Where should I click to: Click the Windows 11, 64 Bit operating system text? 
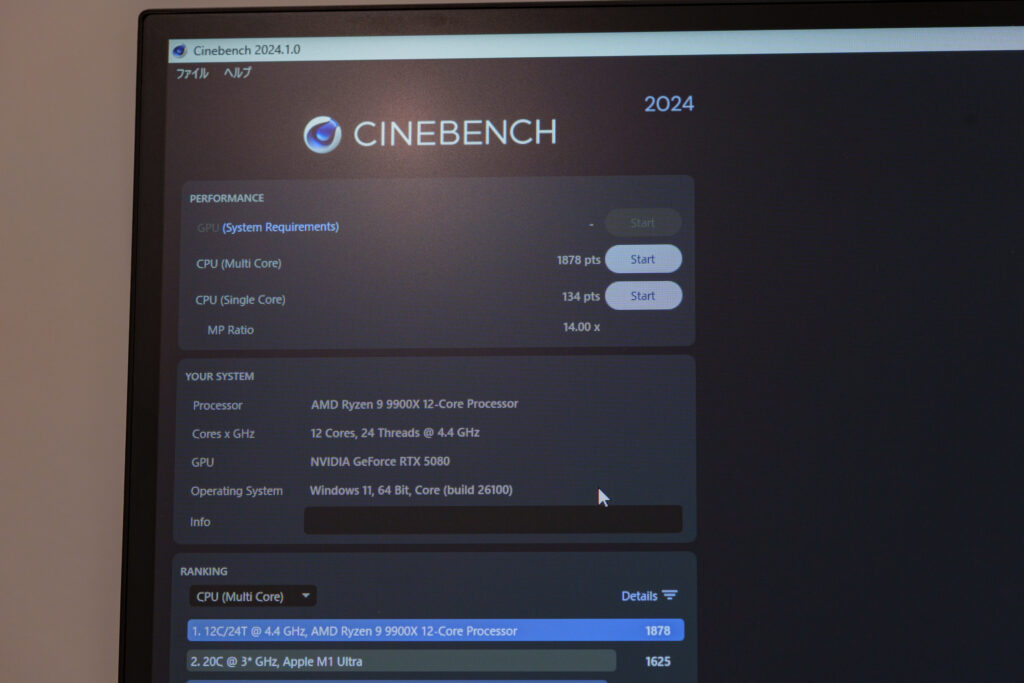click(411, 490)
